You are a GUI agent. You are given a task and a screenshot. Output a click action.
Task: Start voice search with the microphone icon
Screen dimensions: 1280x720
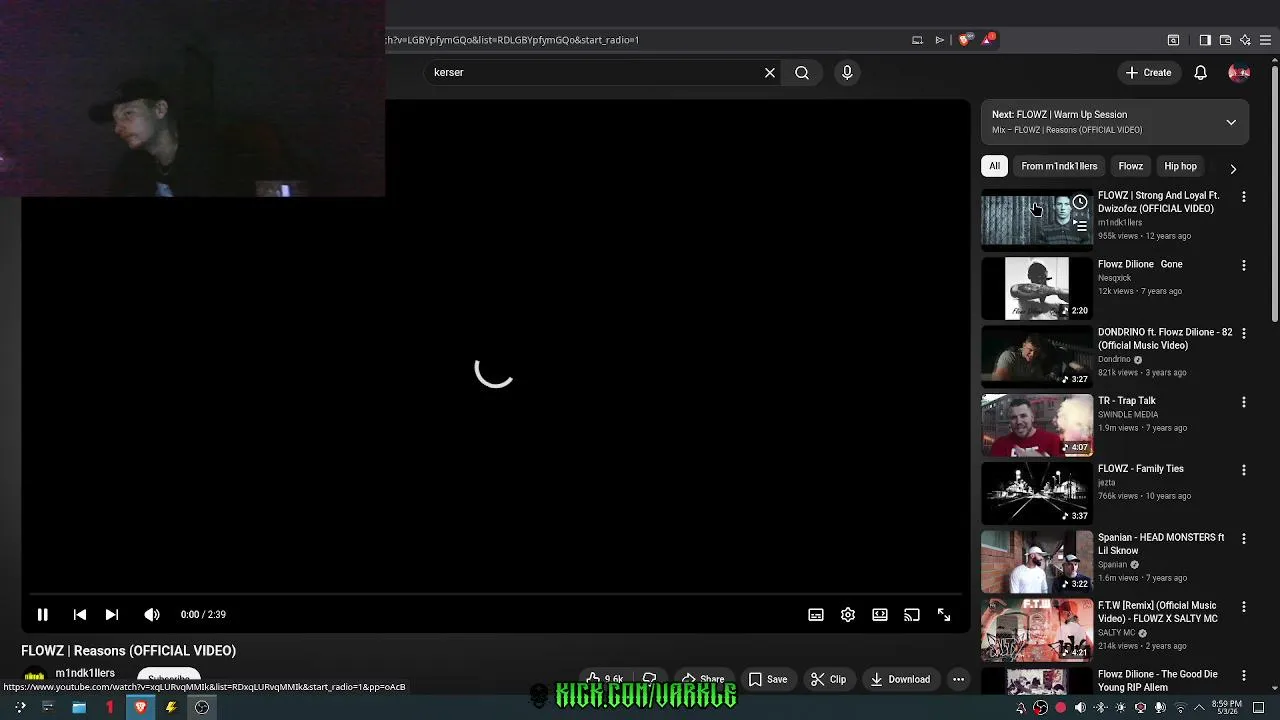[847, 73]
